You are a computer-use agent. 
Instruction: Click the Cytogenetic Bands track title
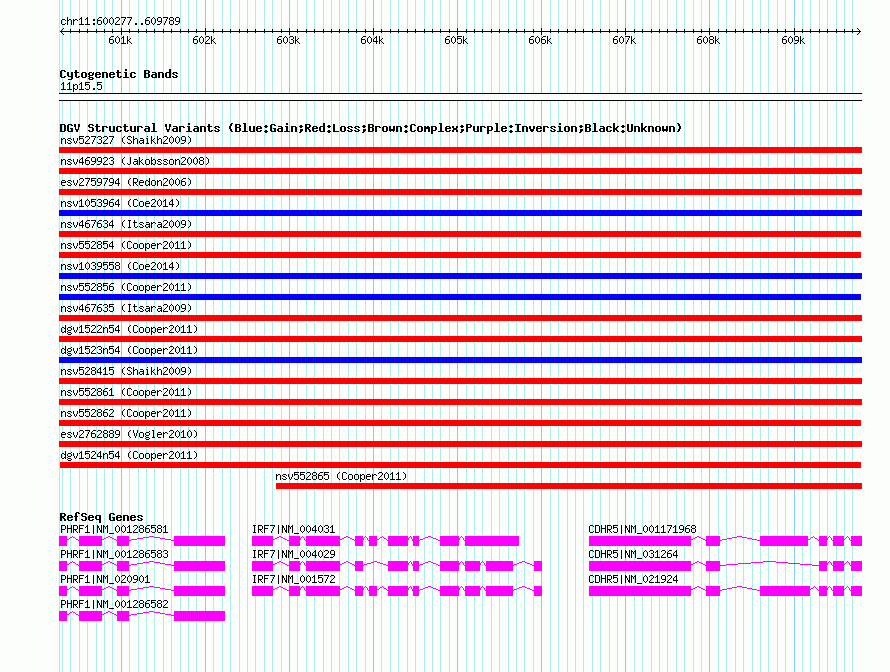119,74
